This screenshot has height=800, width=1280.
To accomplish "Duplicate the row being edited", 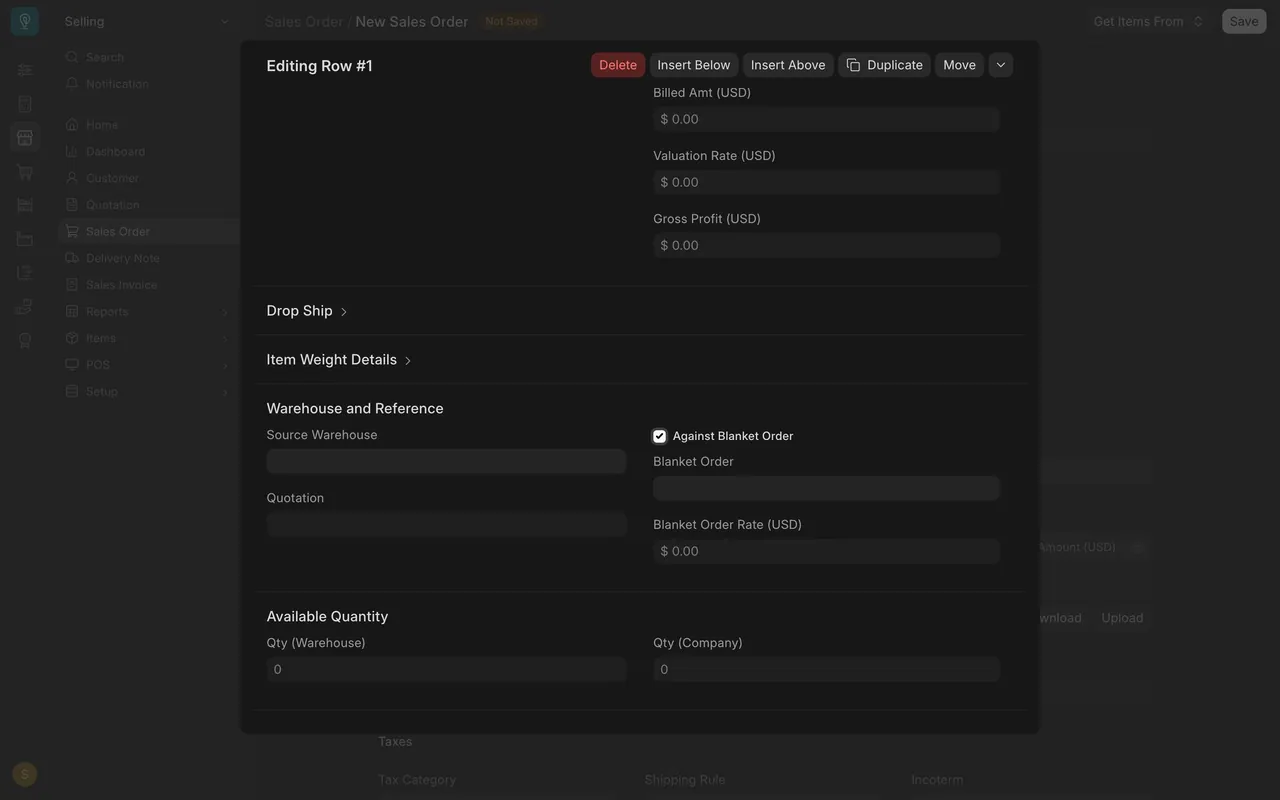I will point(884,65).
